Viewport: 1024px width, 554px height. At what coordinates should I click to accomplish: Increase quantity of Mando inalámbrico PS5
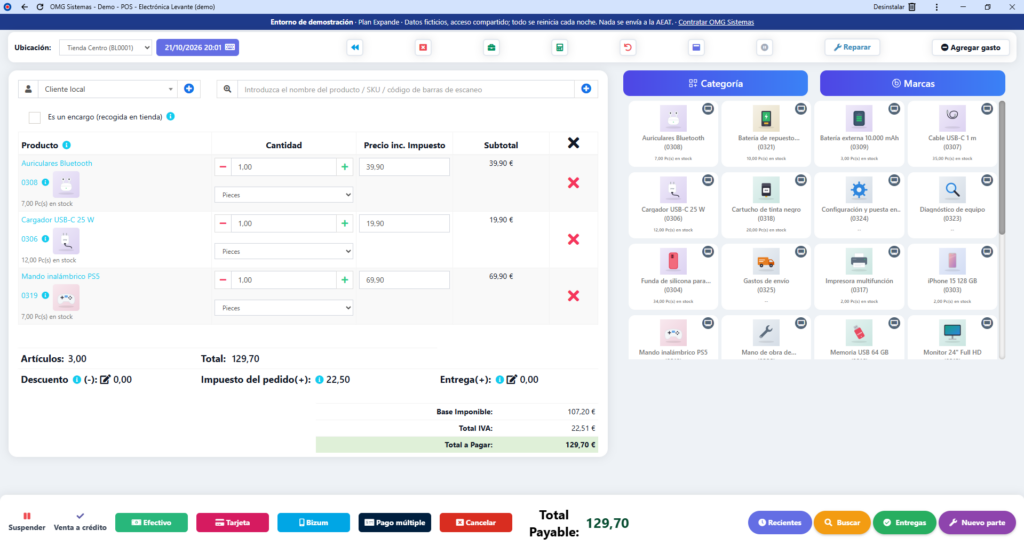click(x=344, y=280)
